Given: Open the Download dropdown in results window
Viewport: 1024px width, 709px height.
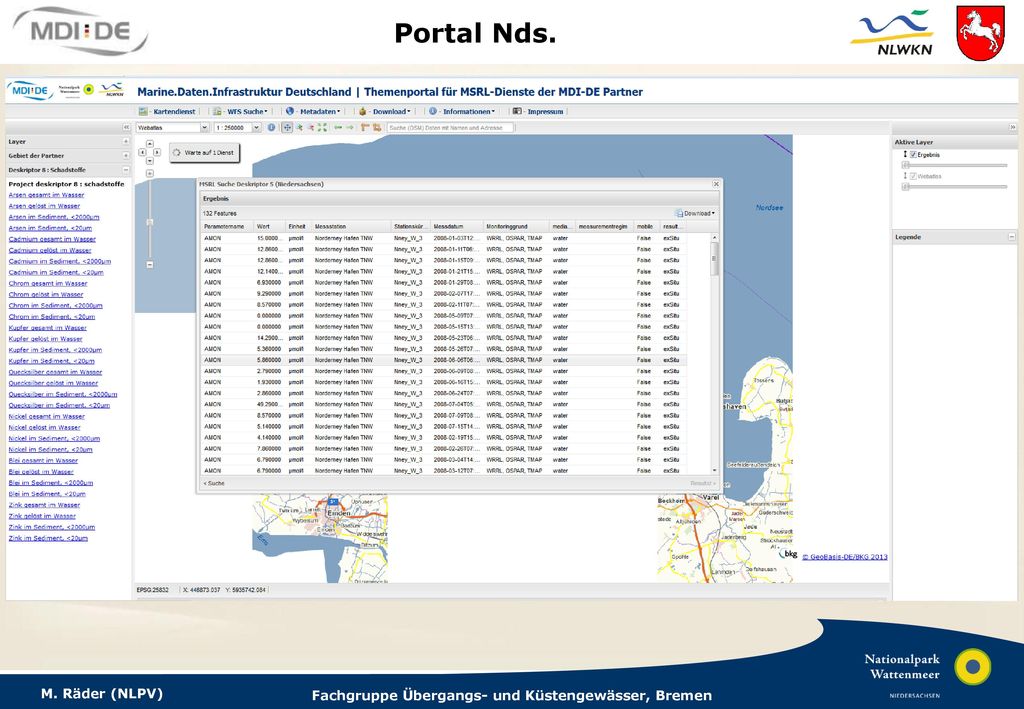Looking at the screenshot, I should tap(696, 213).
